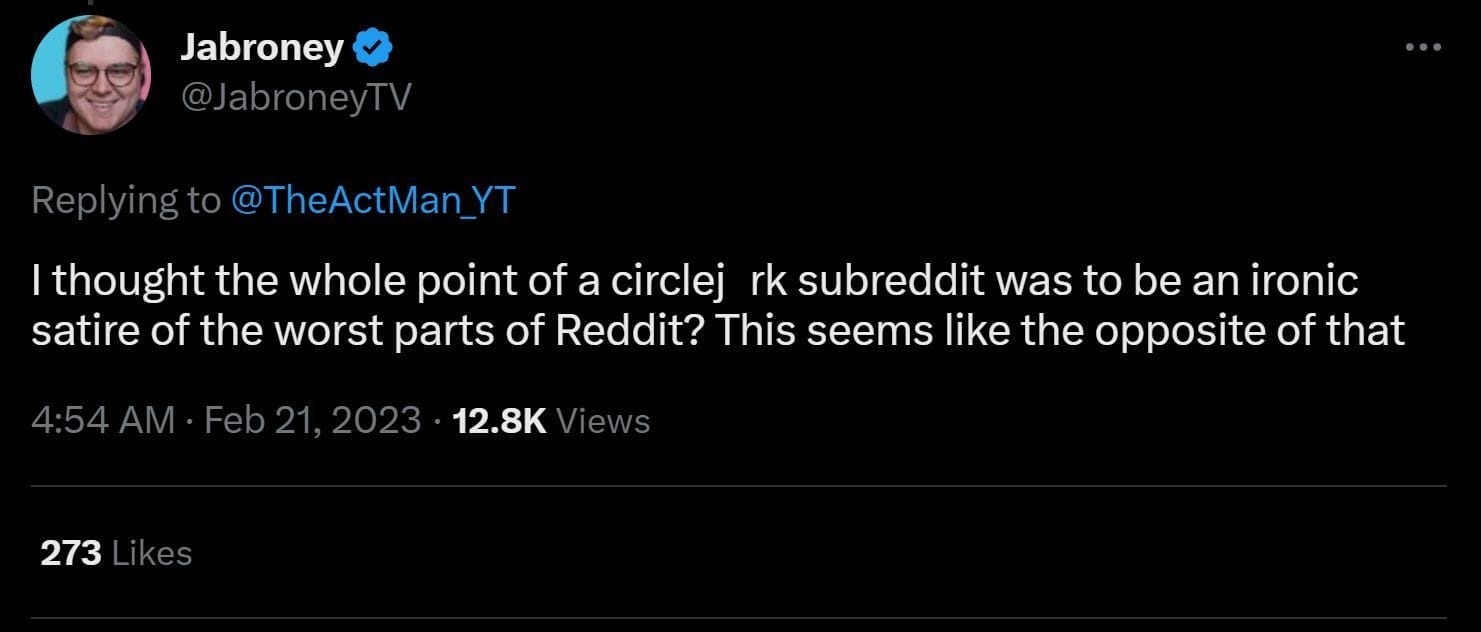Click the Likes label next to 273
This screenshot has width=1481, height=632.
point(150,551)
